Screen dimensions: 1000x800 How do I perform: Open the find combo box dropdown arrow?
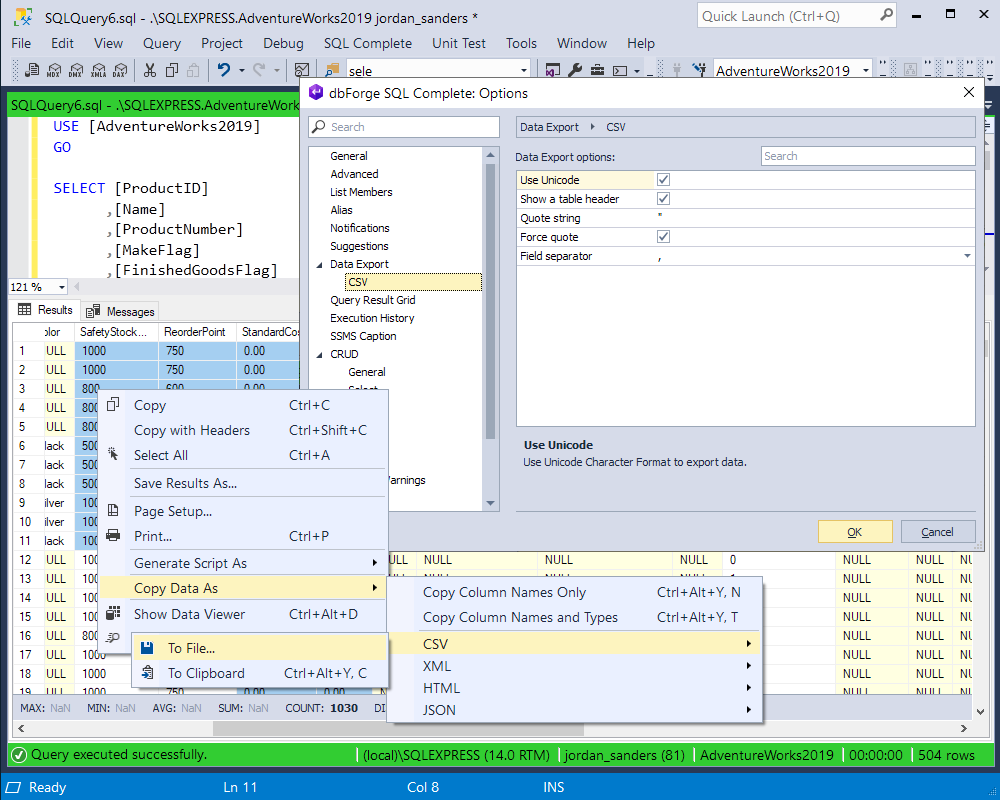pos(524,70)
